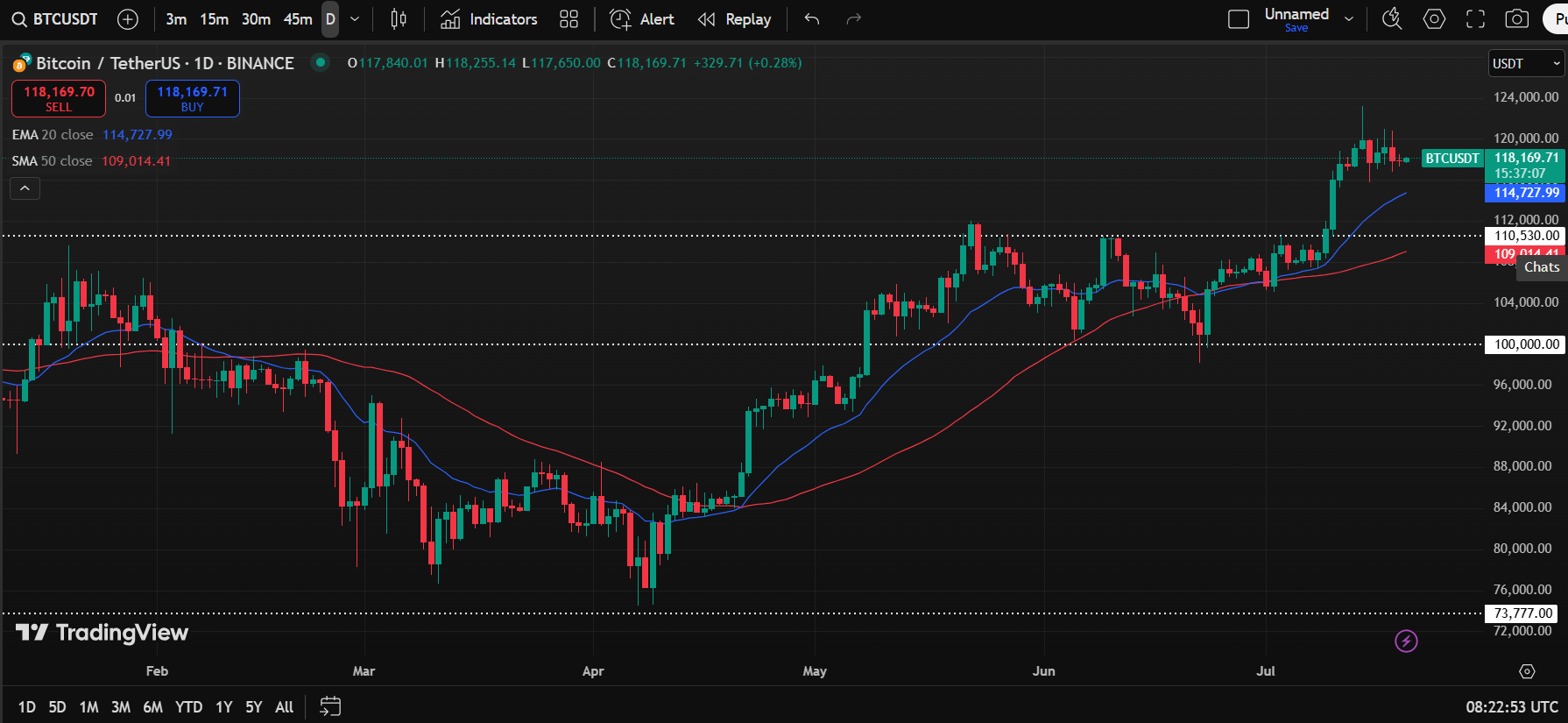This screenshot has width=1568, height=723.
Task: Enter fullscreen mode
Action: tap(1476, 19)
